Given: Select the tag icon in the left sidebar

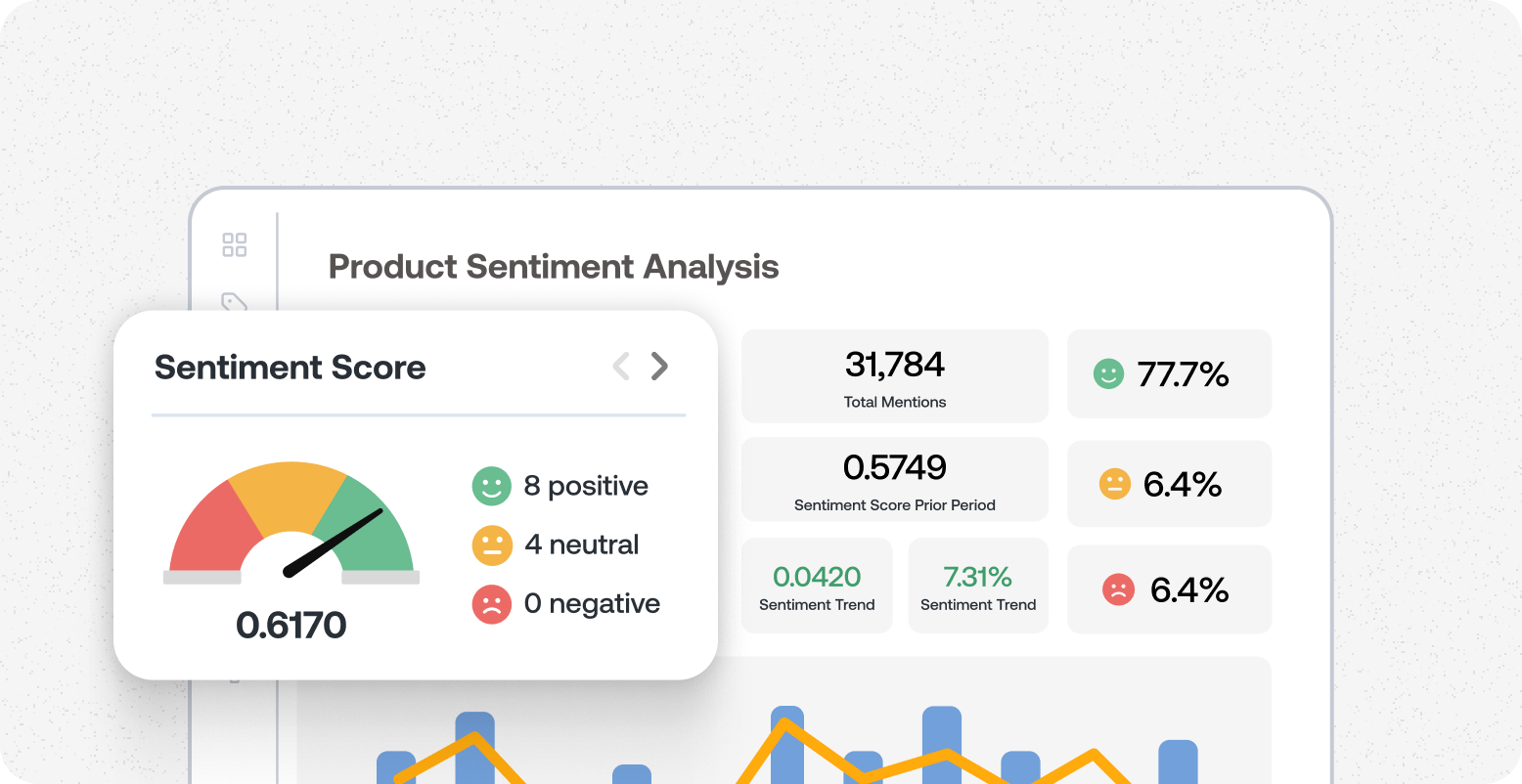Looking at the screenshot, I should pos(234,303).
